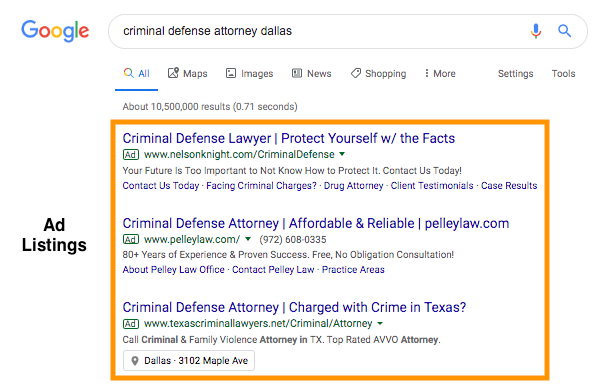Click the location pin in Dallas address box
Image resolution: width=602 pixels, height=388 pixels.
click(x=135, y=361)
